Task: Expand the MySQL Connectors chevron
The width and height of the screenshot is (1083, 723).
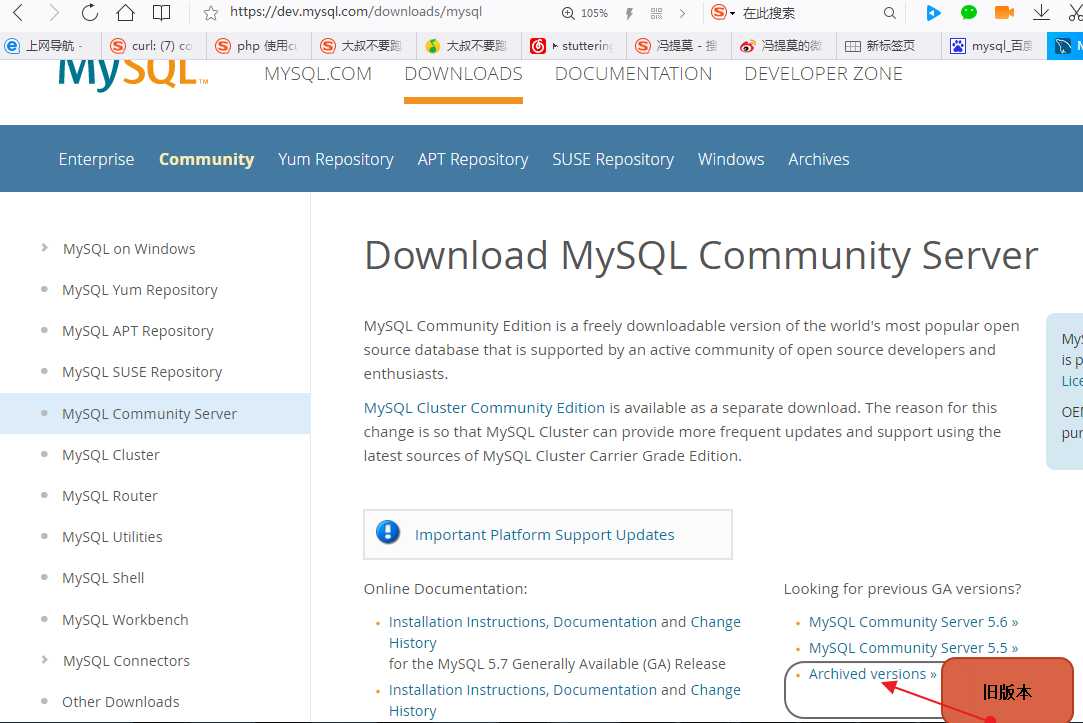Action: [x=44, y=659]
